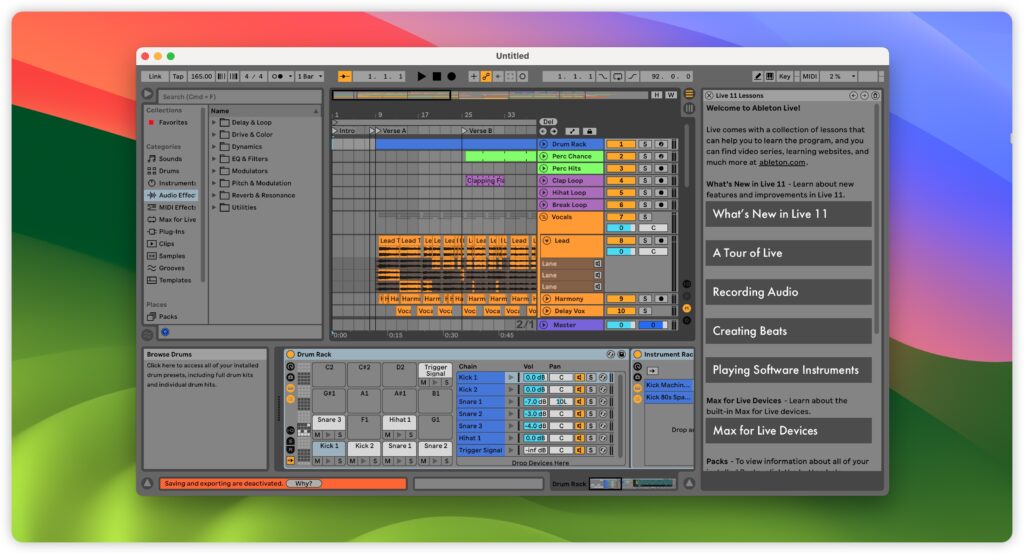This screenshot has height=554, width=1024.
Task: Collapse the Vocals group track
Action: pyautogui.click(x=543, y=218)
